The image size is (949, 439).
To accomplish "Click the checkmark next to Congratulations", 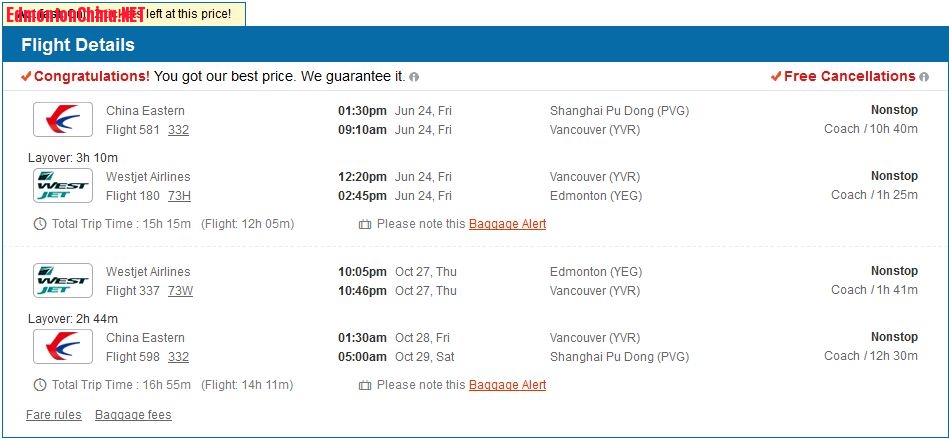I will 26,76.
